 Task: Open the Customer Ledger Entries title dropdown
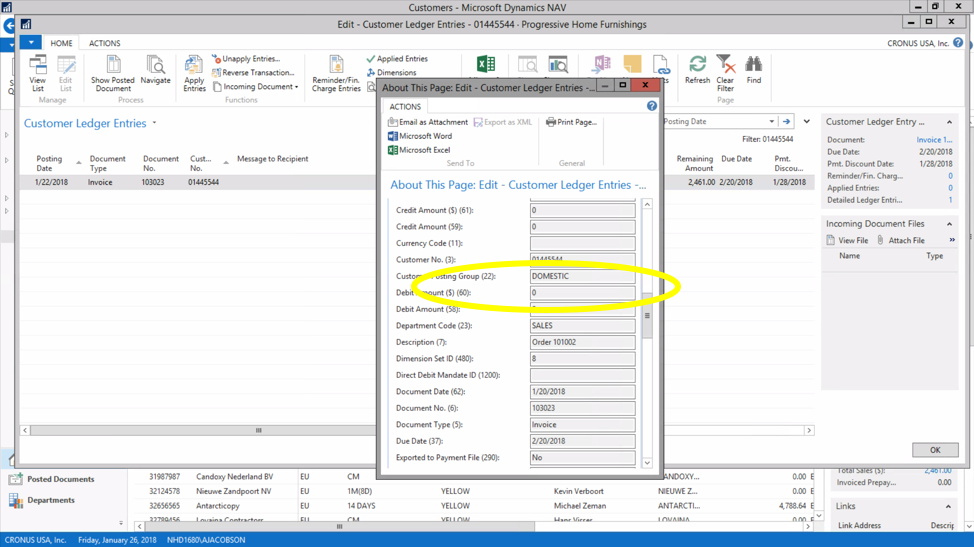pyautogui.click(x=155, y=123)
